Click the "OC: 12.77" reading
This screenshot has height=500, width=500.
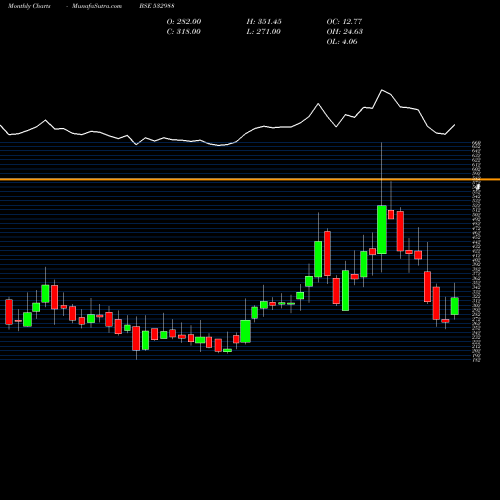pyautogui.click(x=344, y=21)
